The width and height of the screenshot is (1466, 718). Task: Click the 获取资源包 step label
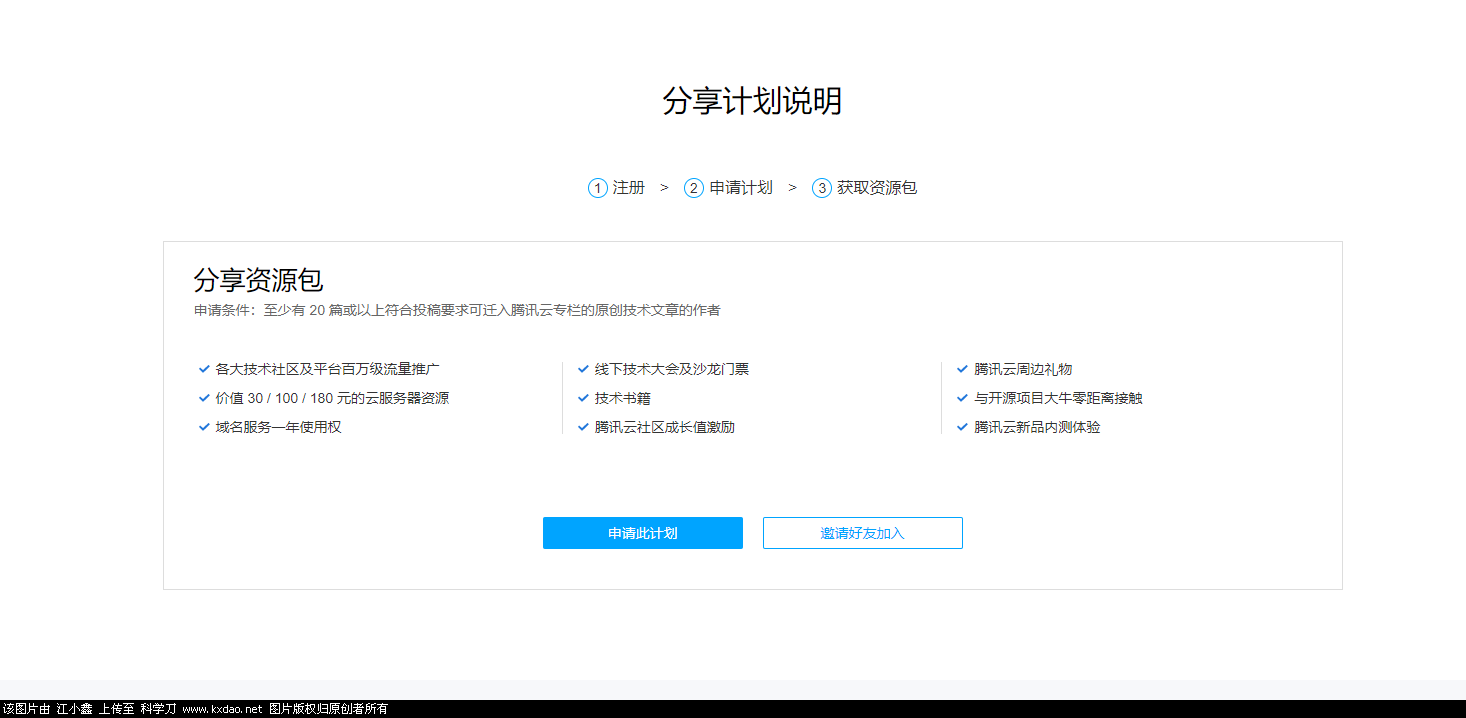pos(877,188)
